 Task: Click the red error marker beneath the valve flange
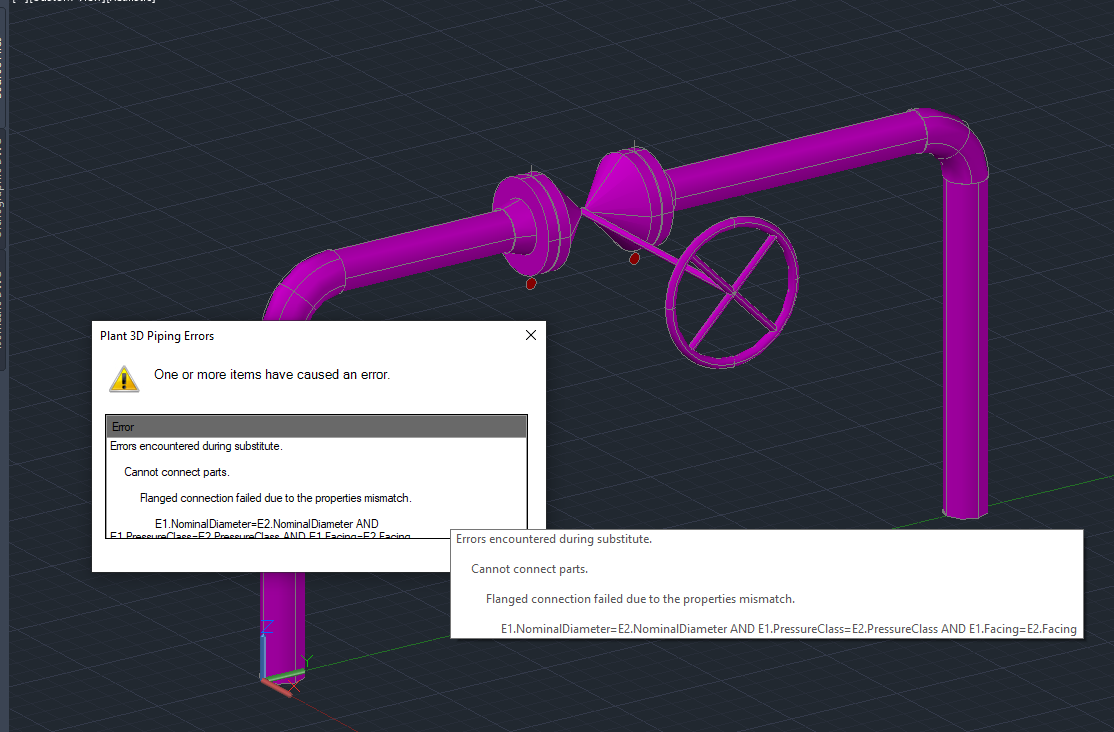click(x=531, y=282)
